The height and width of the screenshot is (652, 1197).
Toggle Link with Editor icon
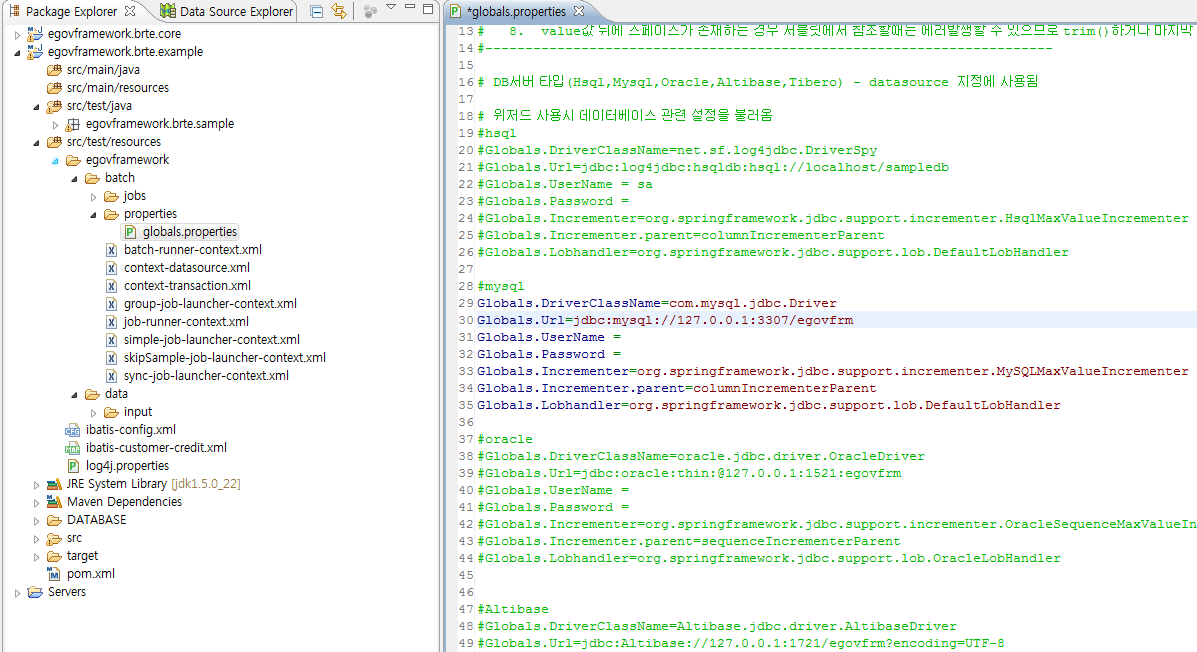click(339, 12)
